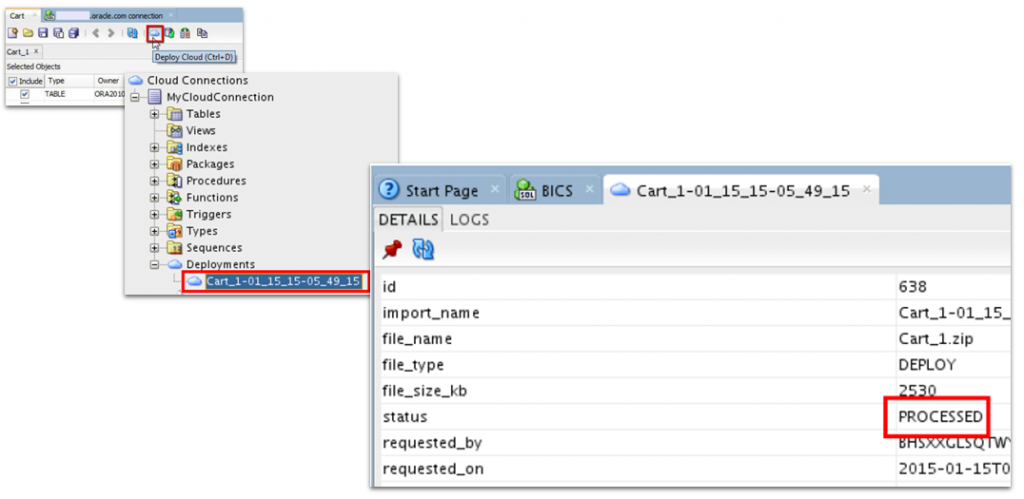Click the open folder icon in the Cart toolbar
Screen dimensions: 1024x499
28,33
